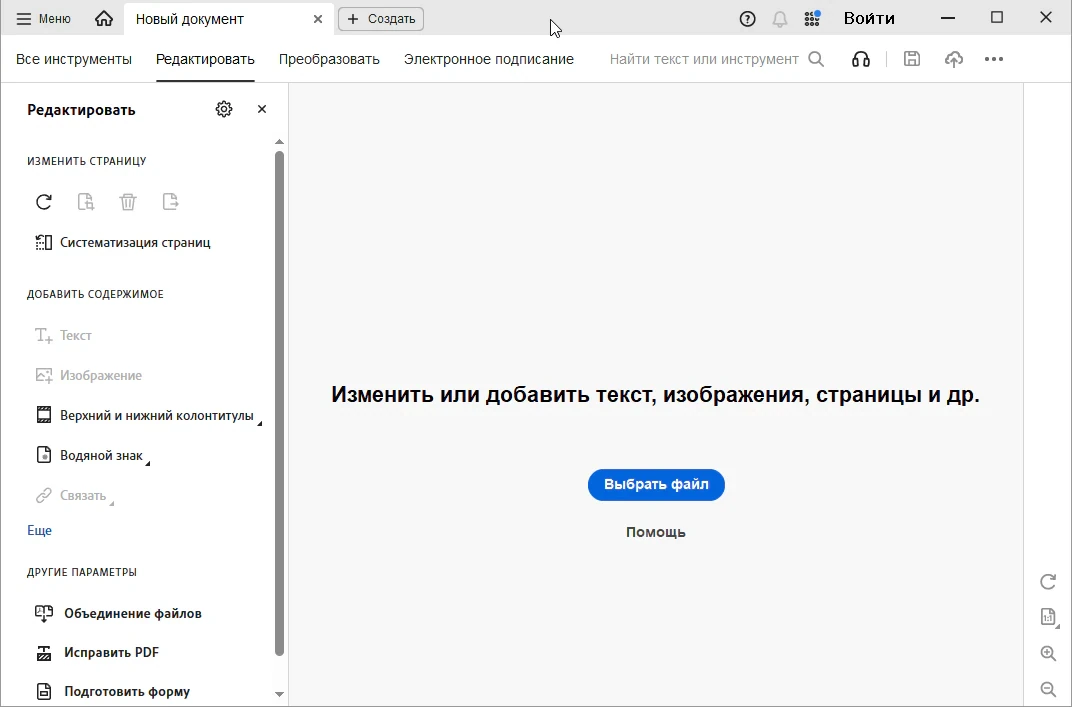Open the apps grid icon
The height and width of the screenshot is (707, 1072).
[812, 18]
